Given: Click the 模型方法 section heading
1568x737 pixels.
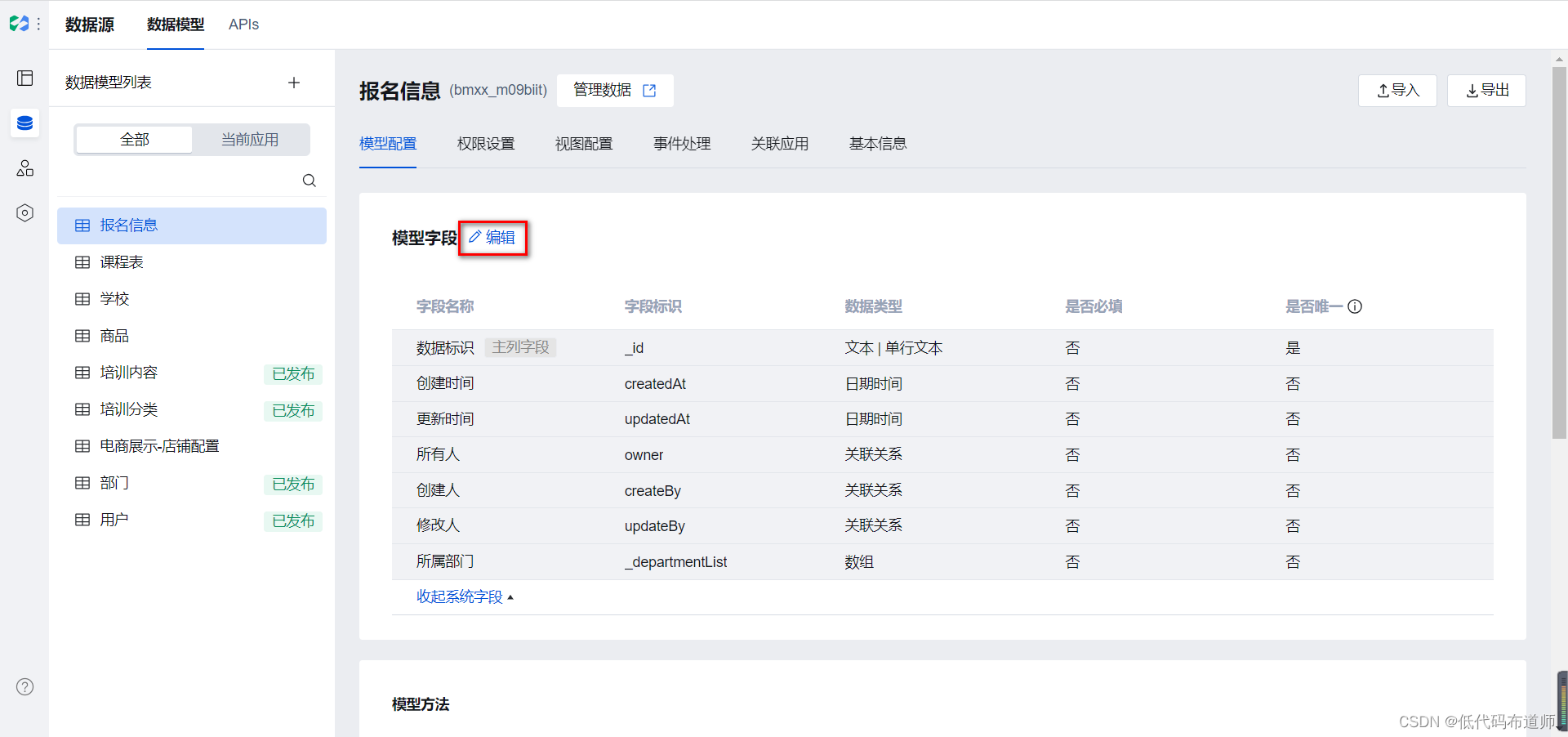Looking at the screenshot, I should pyautogui.click(x=421, y=704).
